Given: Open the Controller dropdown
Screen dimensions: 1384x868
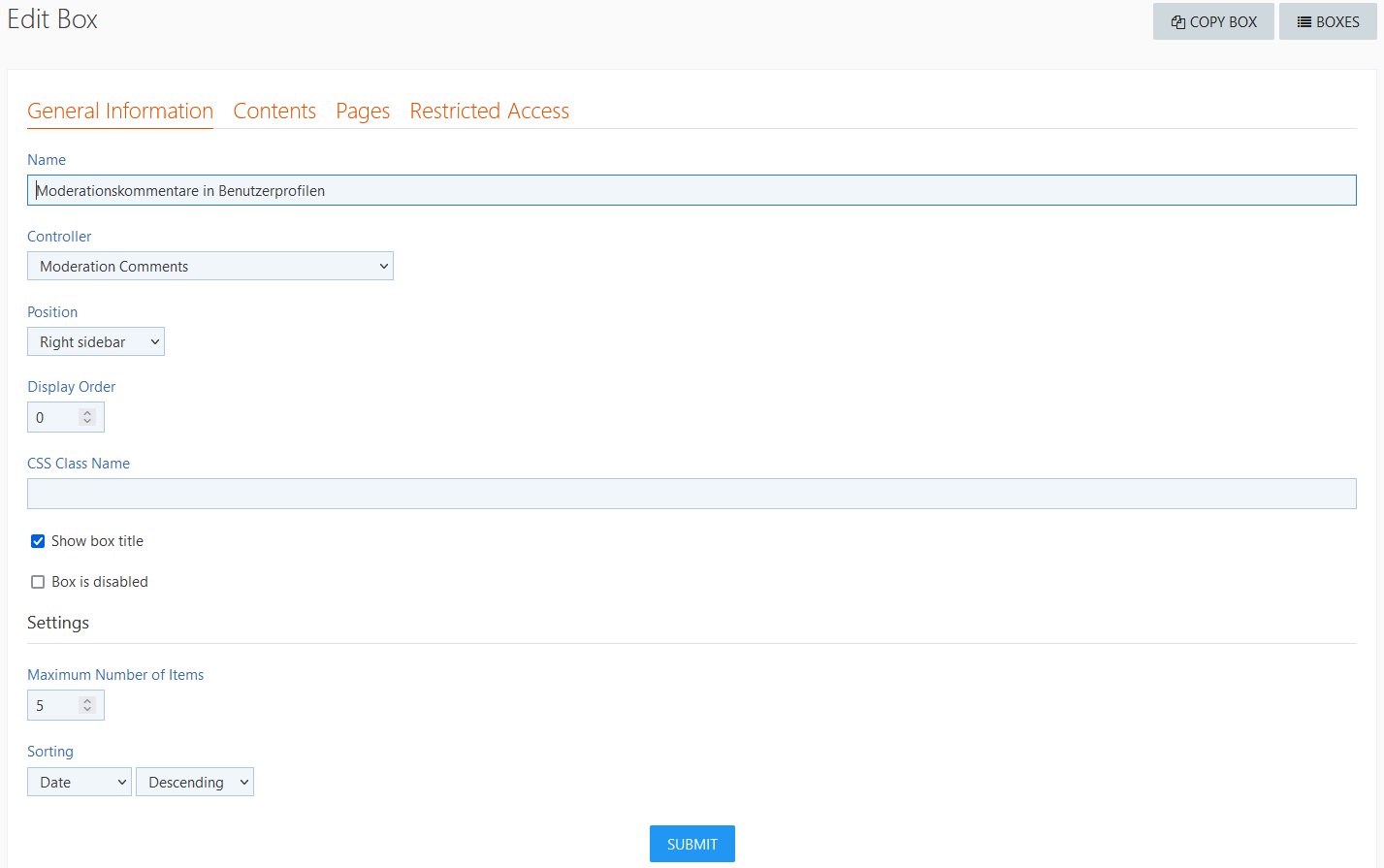Looking at the screenshot, I should pyautogui.click(x=209, y=267).
